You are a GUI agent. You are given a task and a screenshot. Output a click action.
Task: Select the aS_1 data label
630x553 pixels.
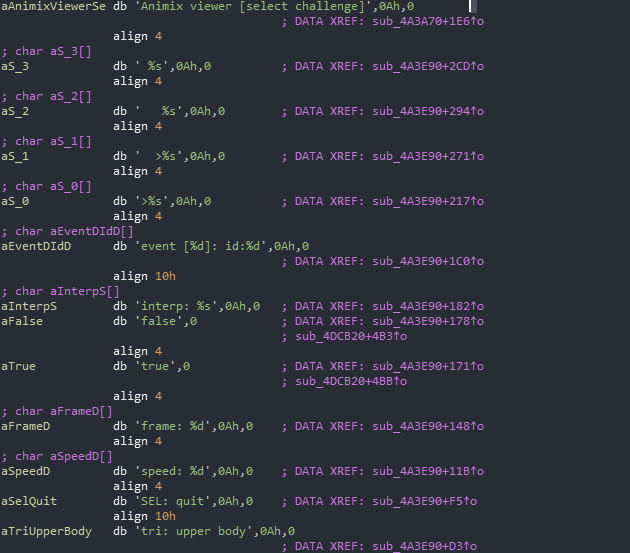[x=15, y=156]
